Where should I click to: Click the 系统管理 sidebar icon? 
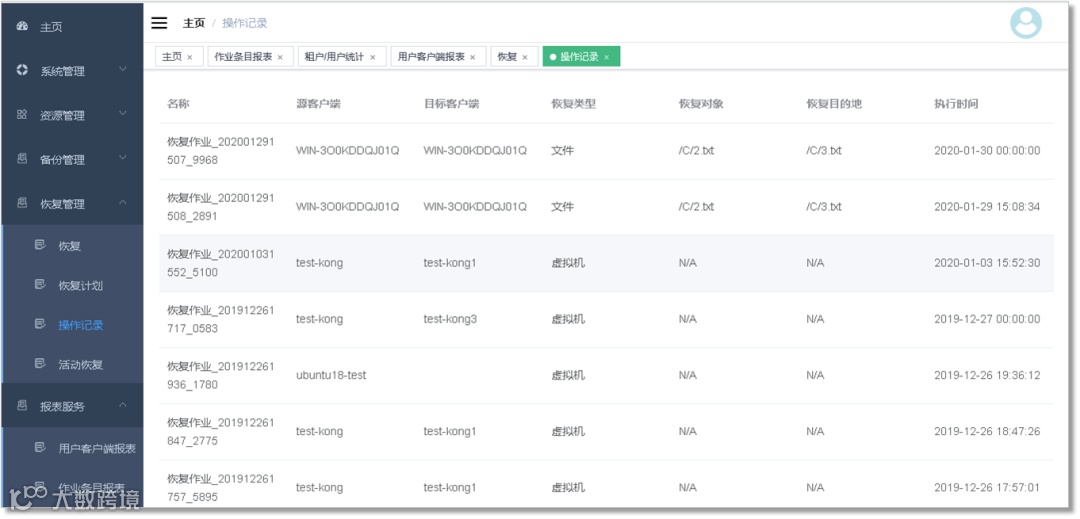(x=22, y=70)
